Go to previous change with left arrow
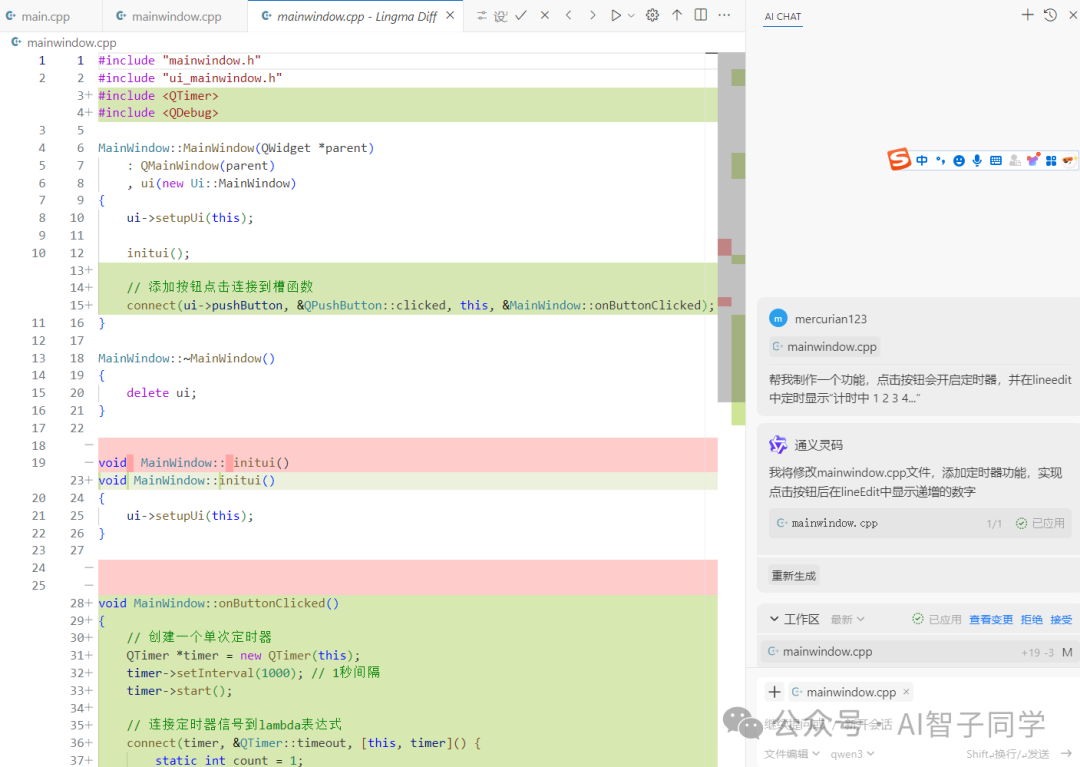 (x=568, y=15)
